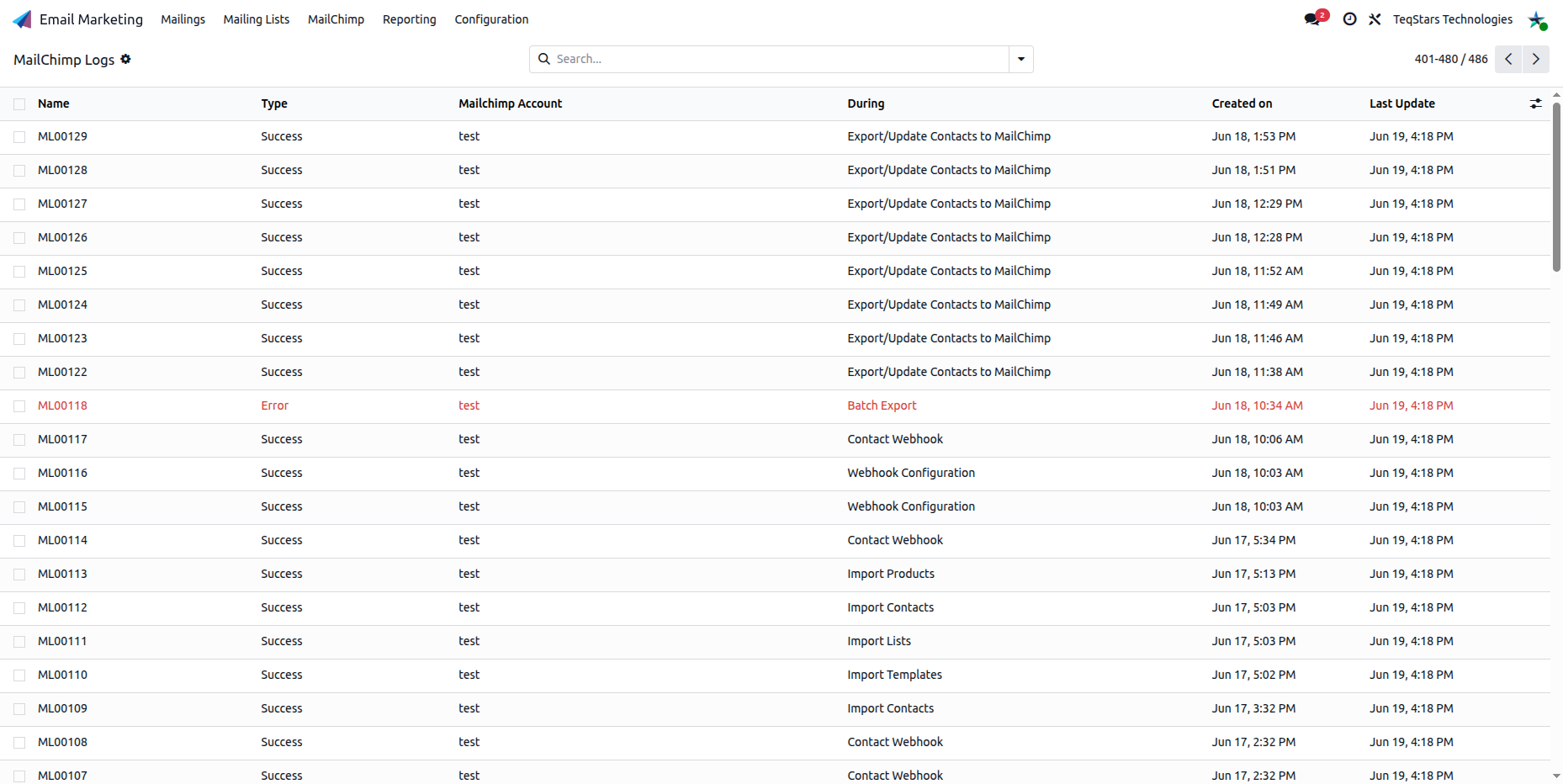Open the ML00124 log record
The width and height of the screenshot is (1563, 784).
(62, 305)
